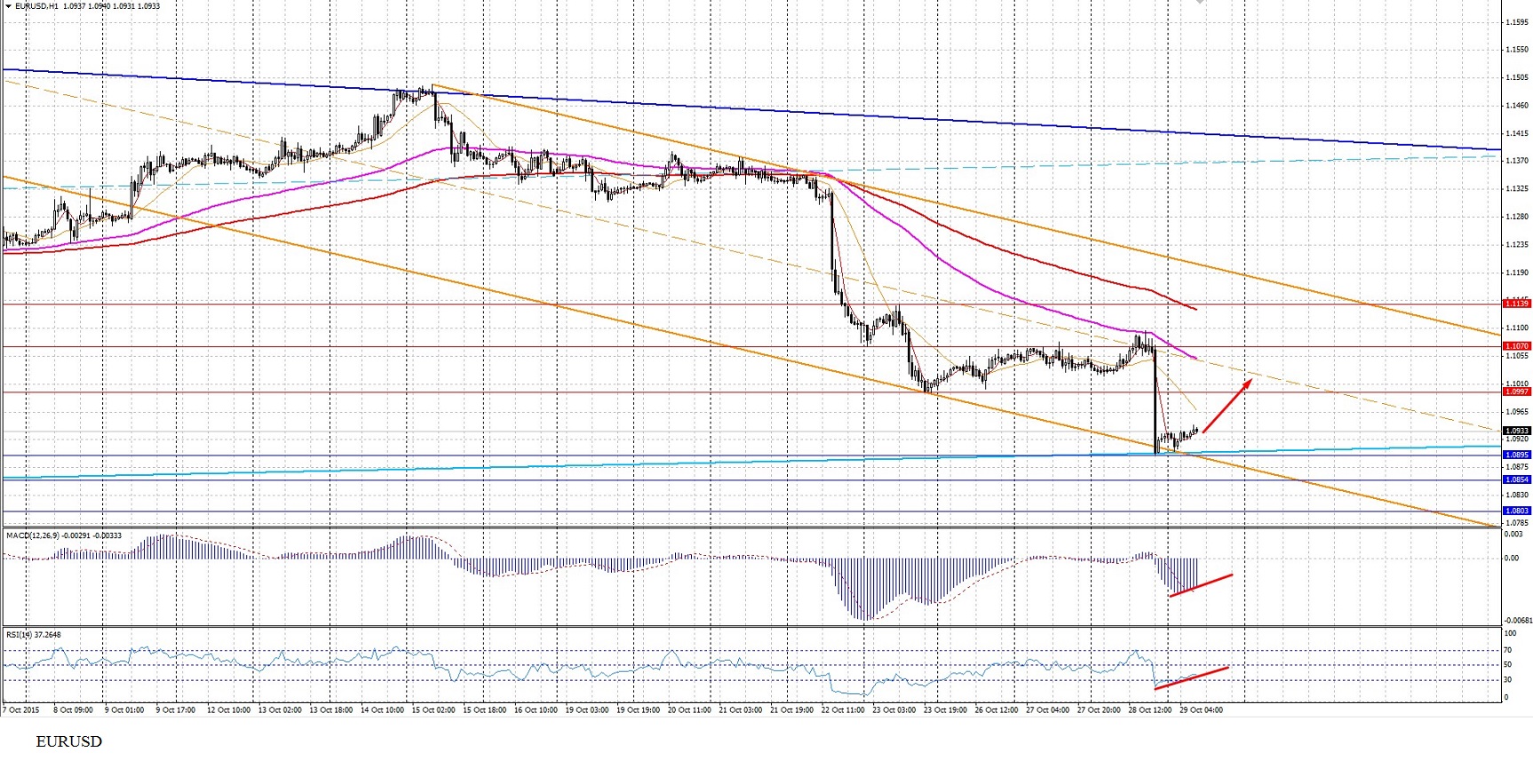The width and height of the screenshot is (1533, 784).
Task: Select the blue 1.0895 price level tag
Action: pyautogui.click(x=1516, y=455)
